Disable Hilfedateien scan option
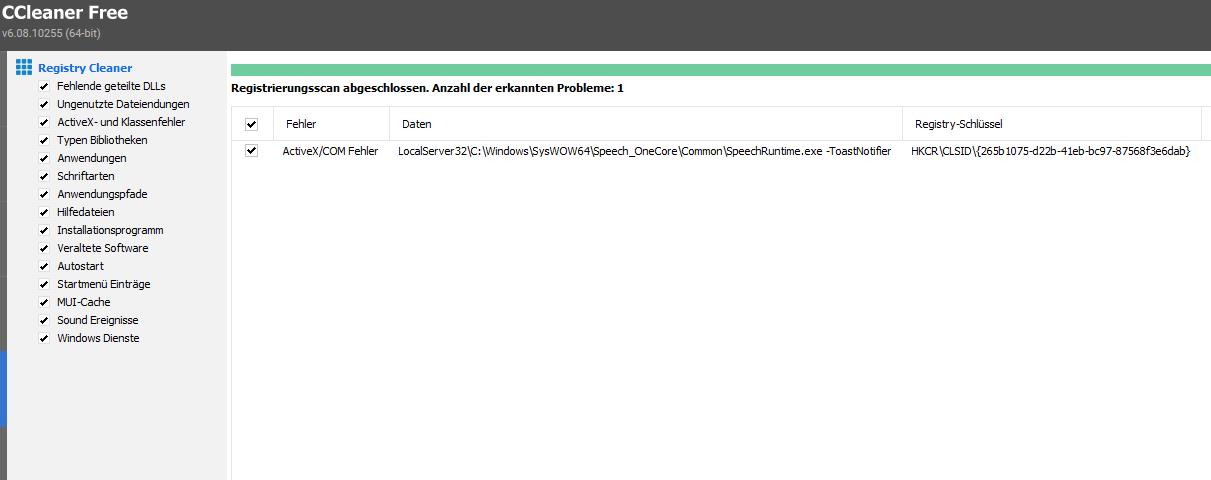Image resolution: width=1211 pixels, height=480 pixels. click(43, 212)
